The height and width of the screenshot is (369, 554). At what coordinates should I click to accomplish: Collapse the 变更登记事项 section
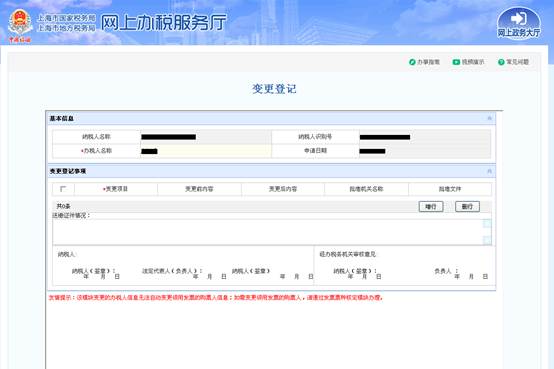pyautogui.click(x=489, y=171)
